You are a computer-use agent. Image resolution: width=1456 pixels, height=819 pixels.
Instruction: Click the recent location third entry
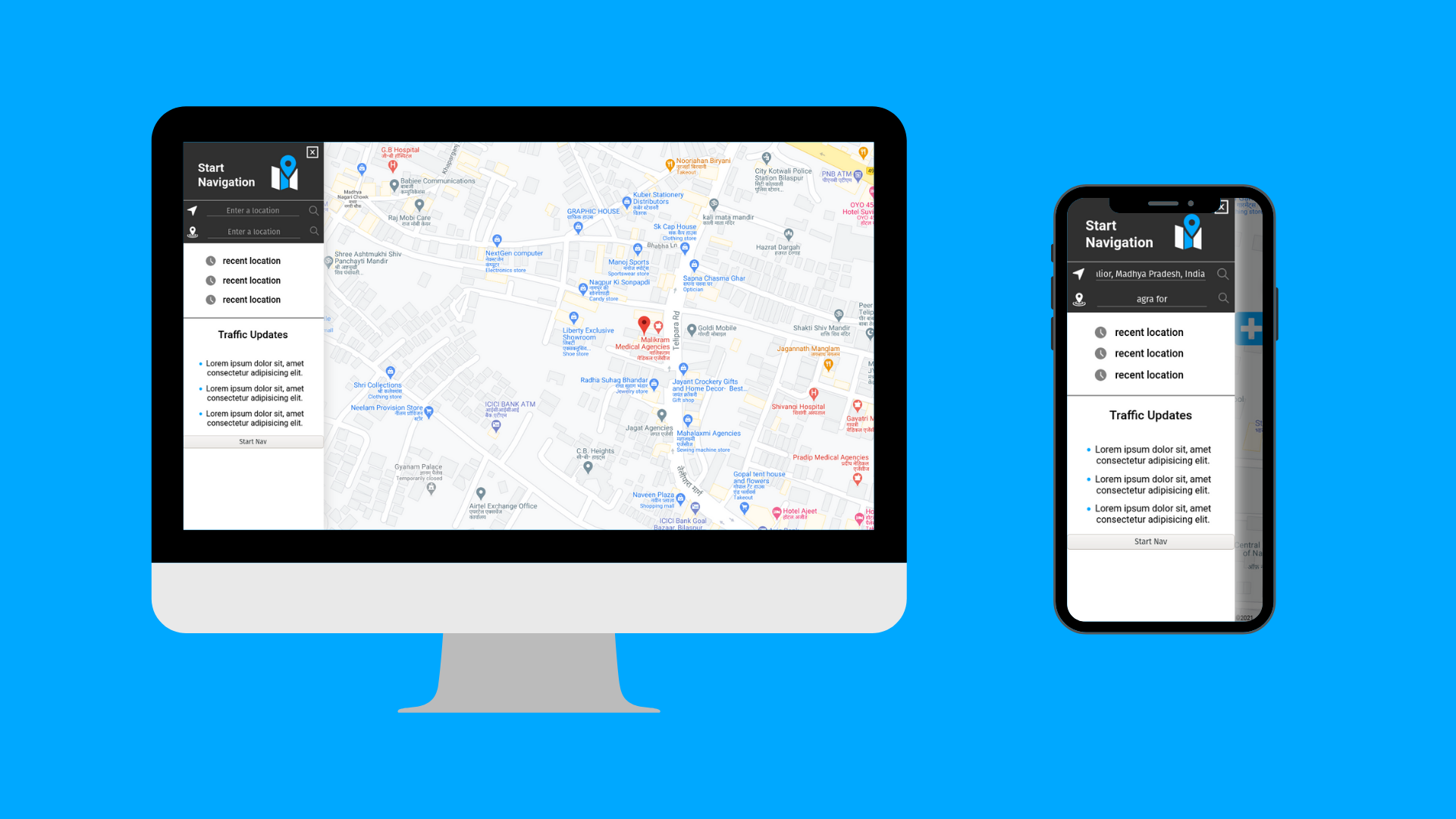coord(252,299)
